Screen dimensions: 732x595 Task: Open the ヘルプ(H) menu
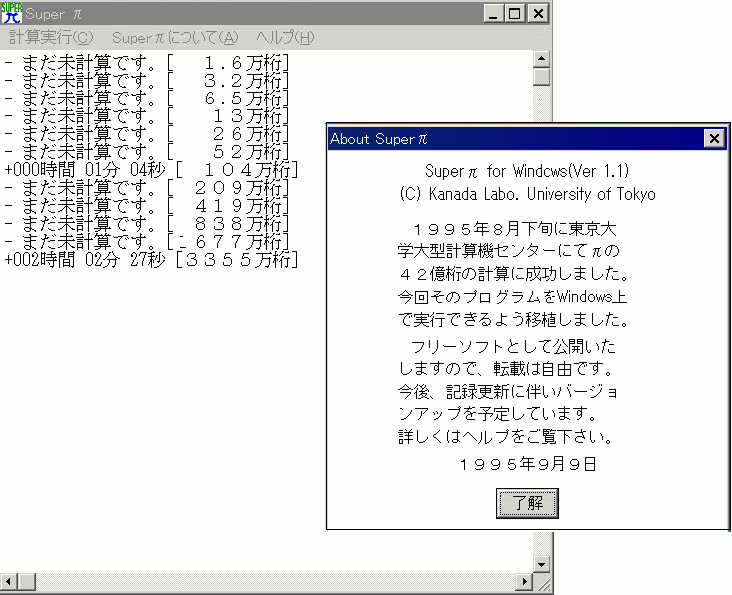tap(285, 37)
